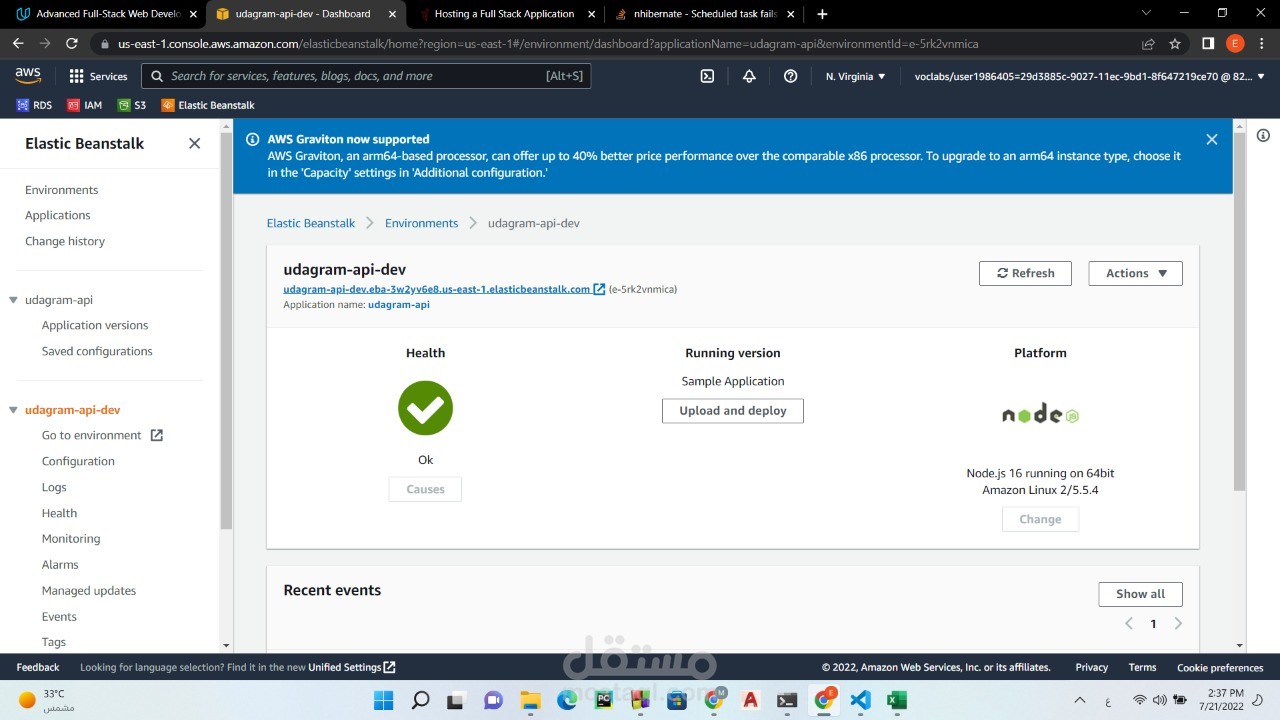Click the Node.js platform logo

coord(1040,414)
